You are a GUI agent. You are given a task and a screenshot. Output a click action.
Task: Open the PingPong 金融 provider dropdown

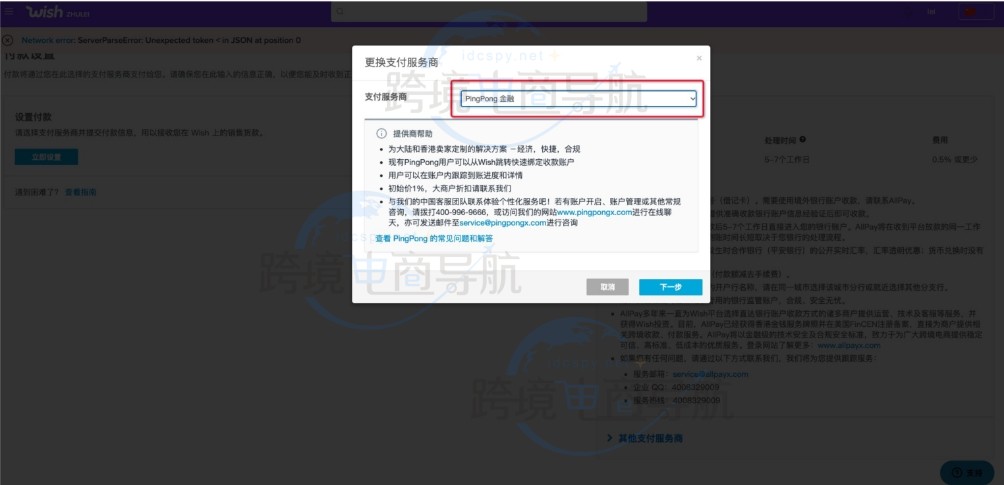pyautogui.click(x=578, y=99)
